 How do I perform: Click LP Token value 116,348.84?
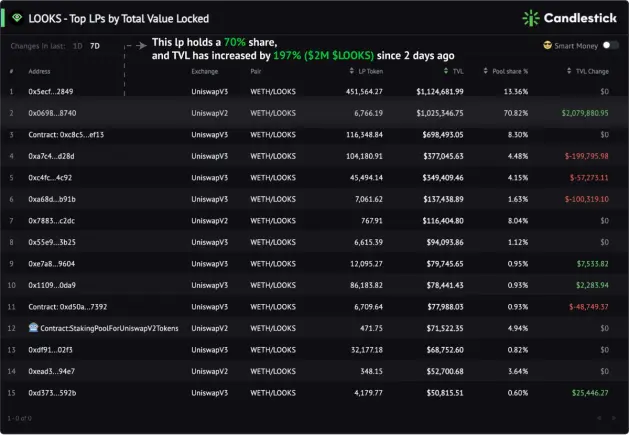click(x=364, y=135)
